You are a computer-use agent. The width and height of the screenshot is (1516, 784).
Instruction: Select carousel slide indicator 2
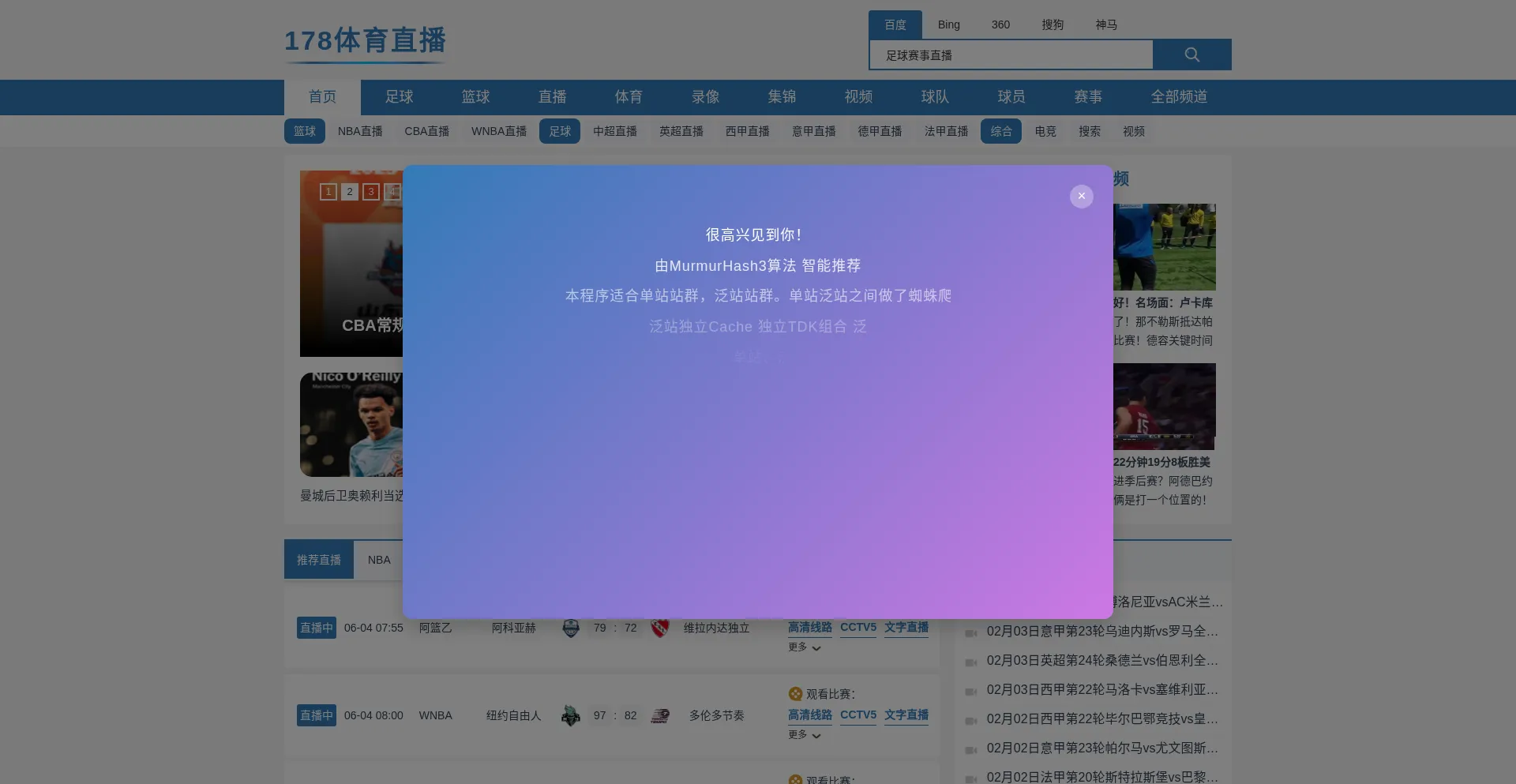[350, 192]
